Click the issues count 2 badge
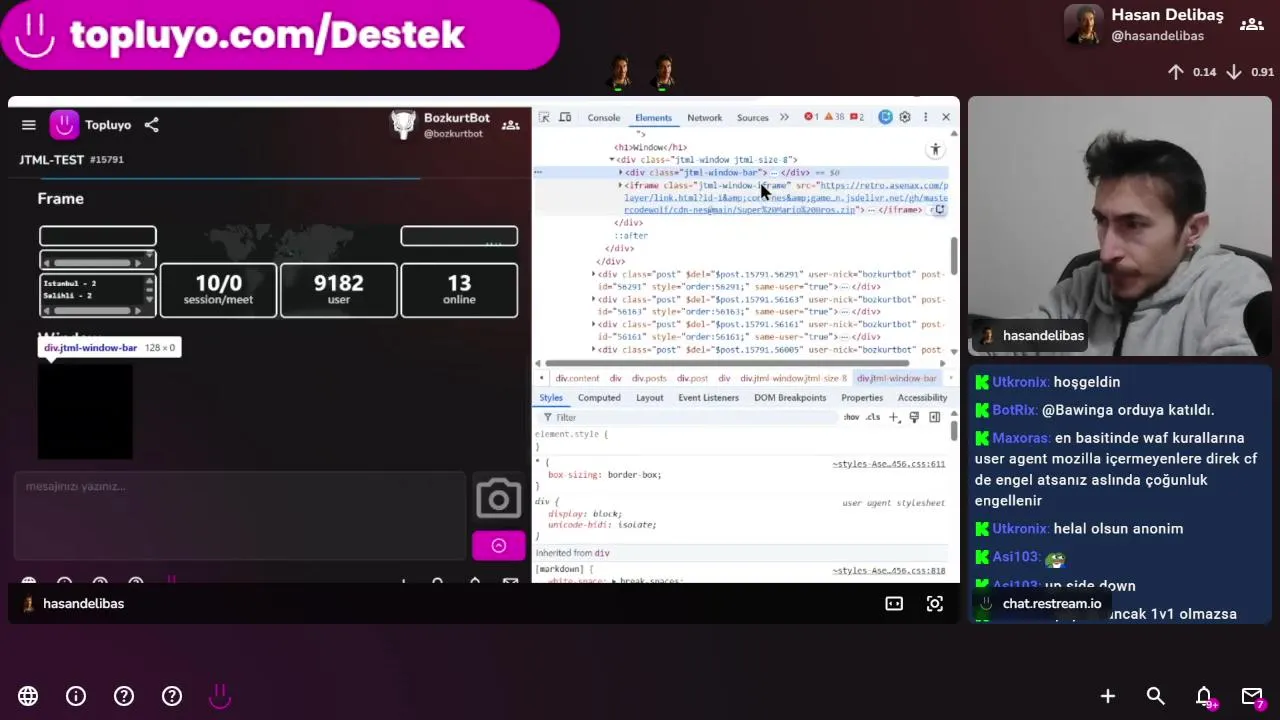1280x720 pixels. pyautogui.click(x=857, y=118)
